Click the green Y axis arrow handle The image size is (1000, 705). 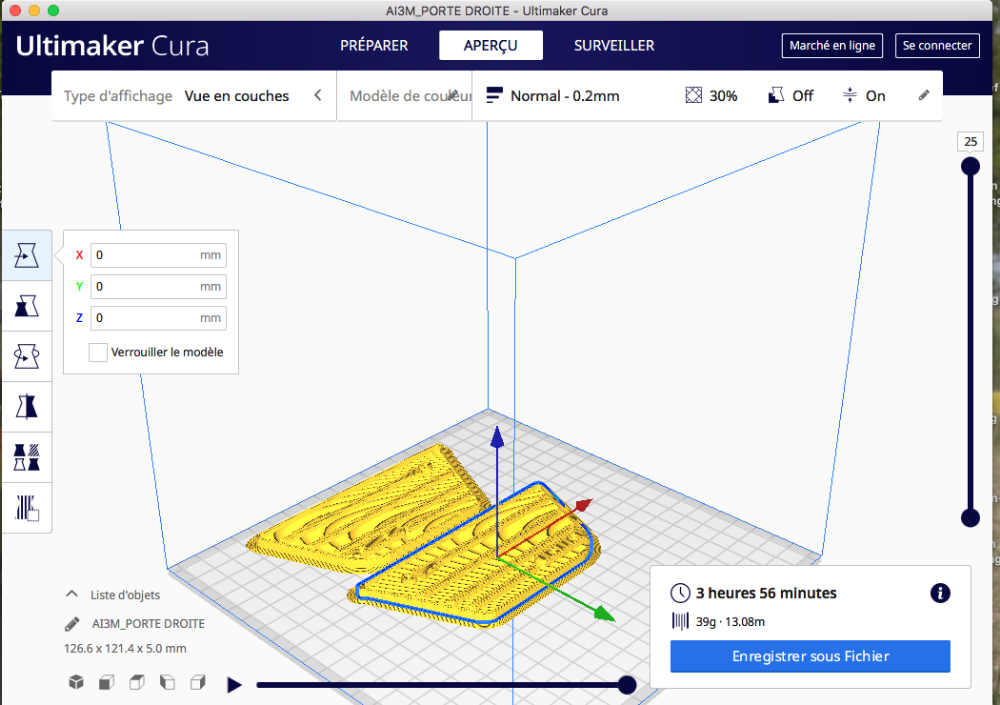coord(603,614)
